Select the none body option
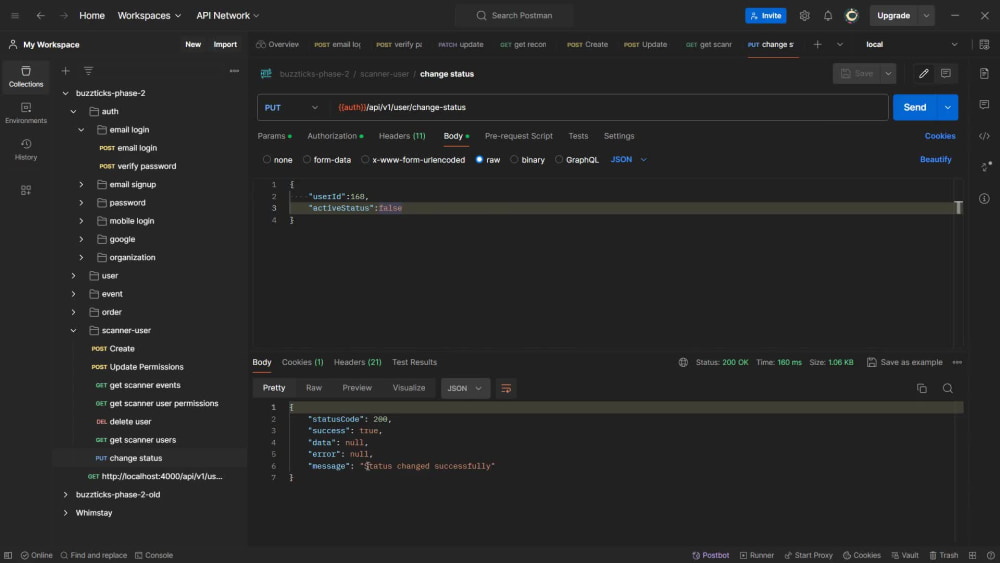1000x563 pixels. tap(267, 159)
